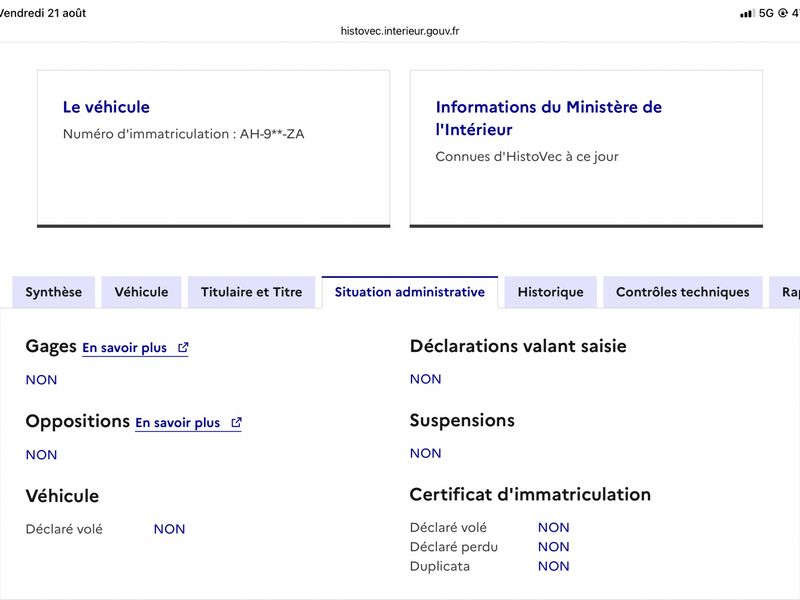Screen dimensions: 800x600
Task: Click the 'Le véhicule' heading
Action: point(106,107)
